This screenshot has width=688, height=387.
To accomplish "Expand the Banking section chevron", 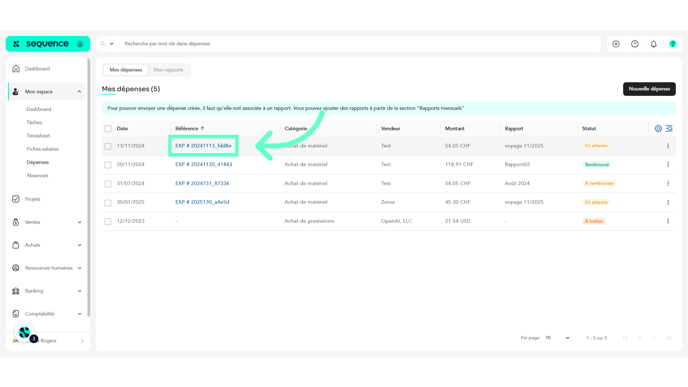I will coord(79,291).
